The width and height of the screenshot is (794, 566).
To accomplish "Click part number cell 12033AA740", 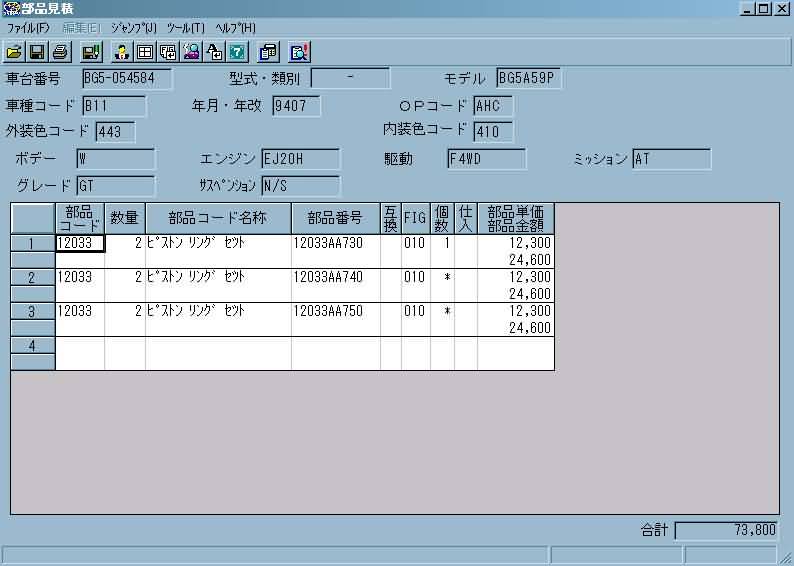I will (x=336, y=277).
